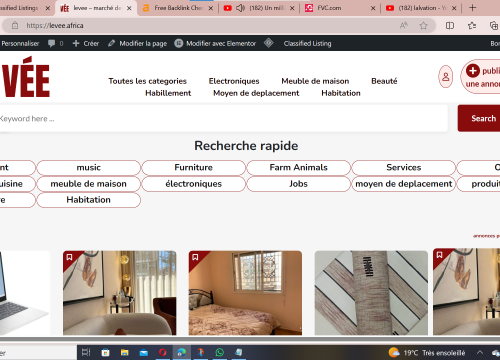Add page to favorites star

click(x=423, y=25)
